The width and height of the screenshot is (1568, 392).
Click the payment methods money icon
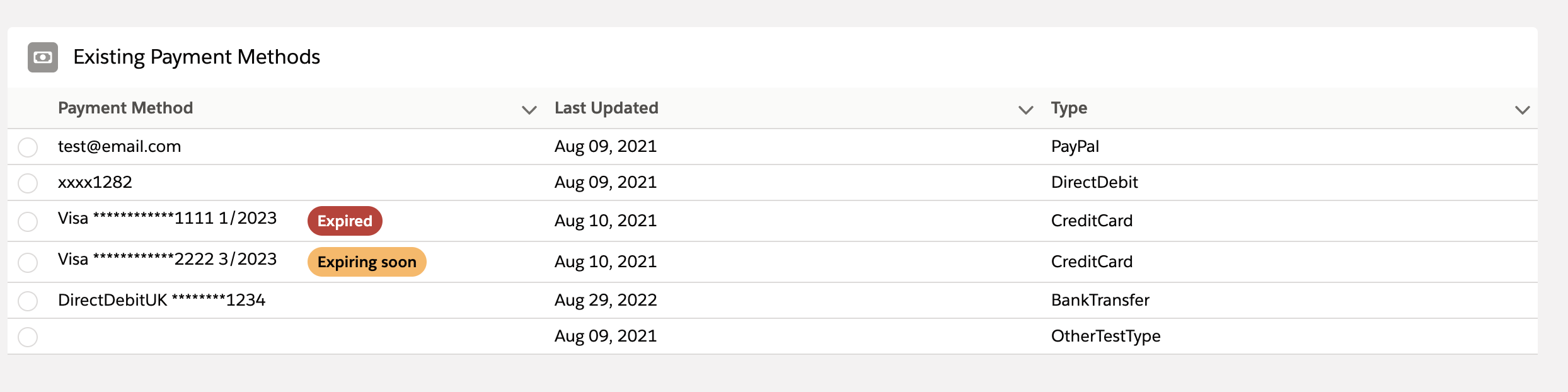[x=43, y=57]
